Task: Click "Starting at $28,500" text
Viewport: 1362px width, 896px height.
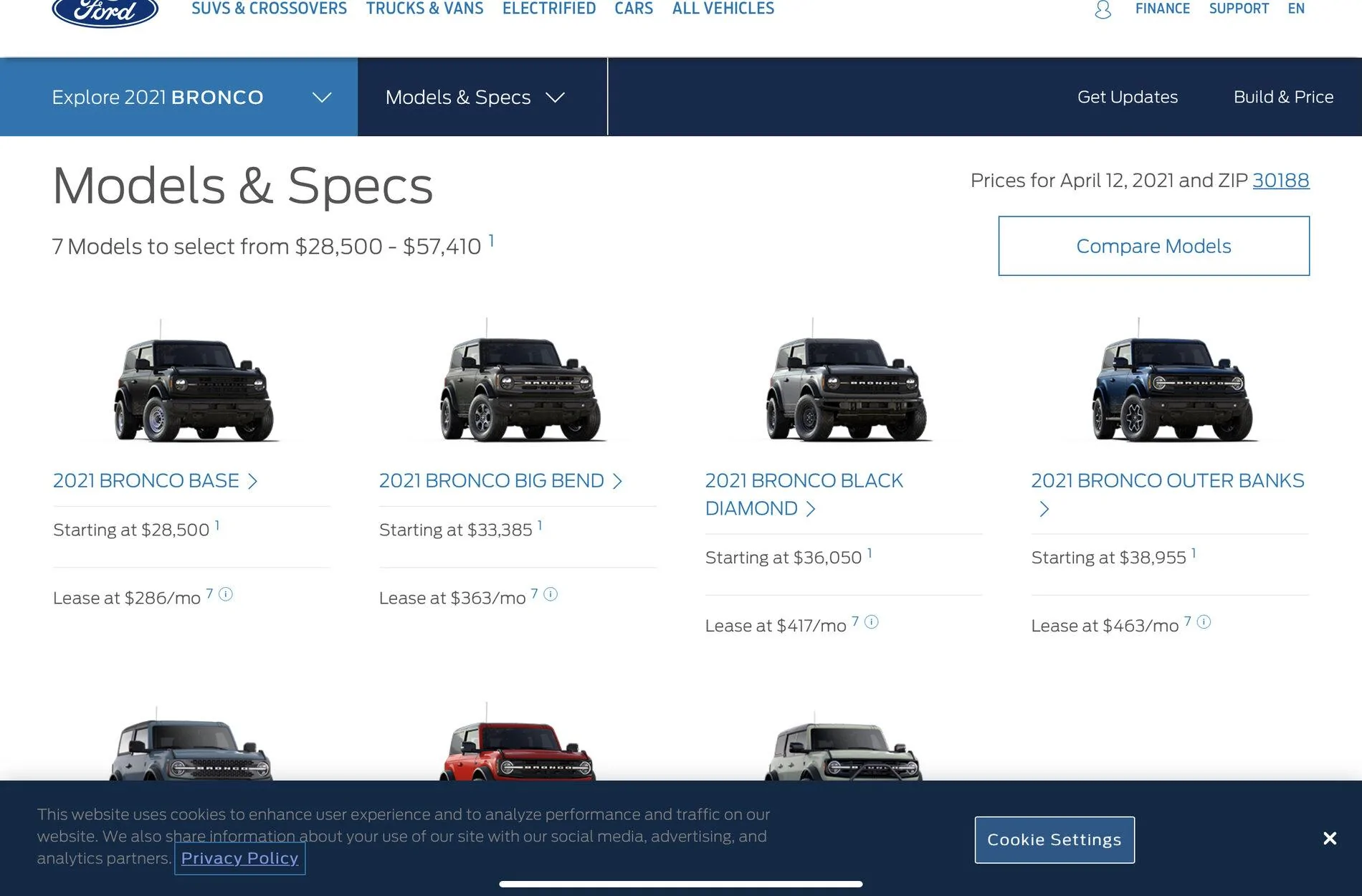Action: 131,530
